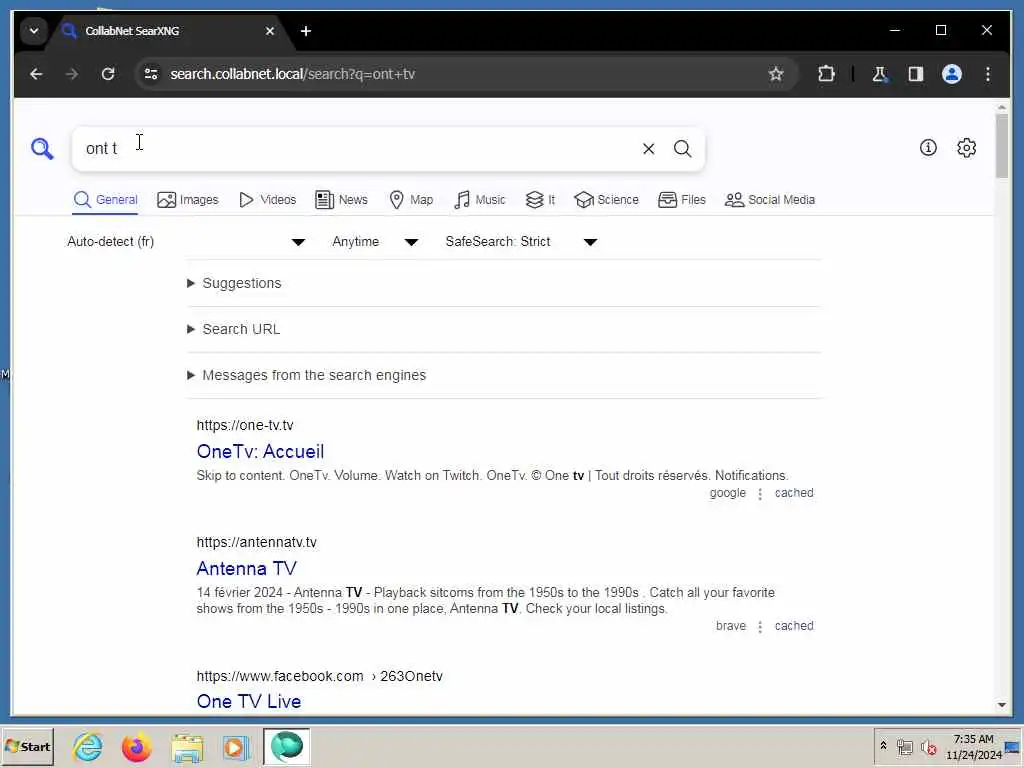Switch to the Videos category tab
This screenshot has width=1024, height=768.
click(x=268, y=200)
